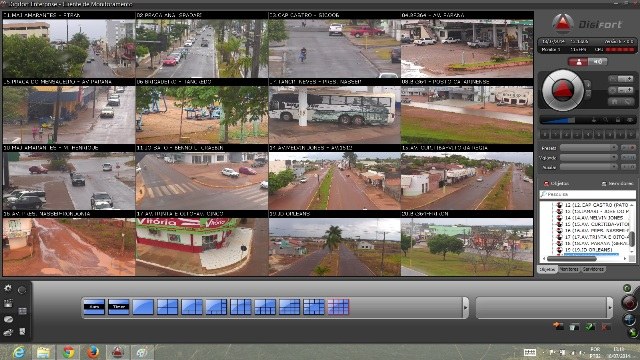Image resolution: width=640 pixels, height=360 pixels.
Task: Open the Vigilância dropdown
Action: [x=589, y=157]
